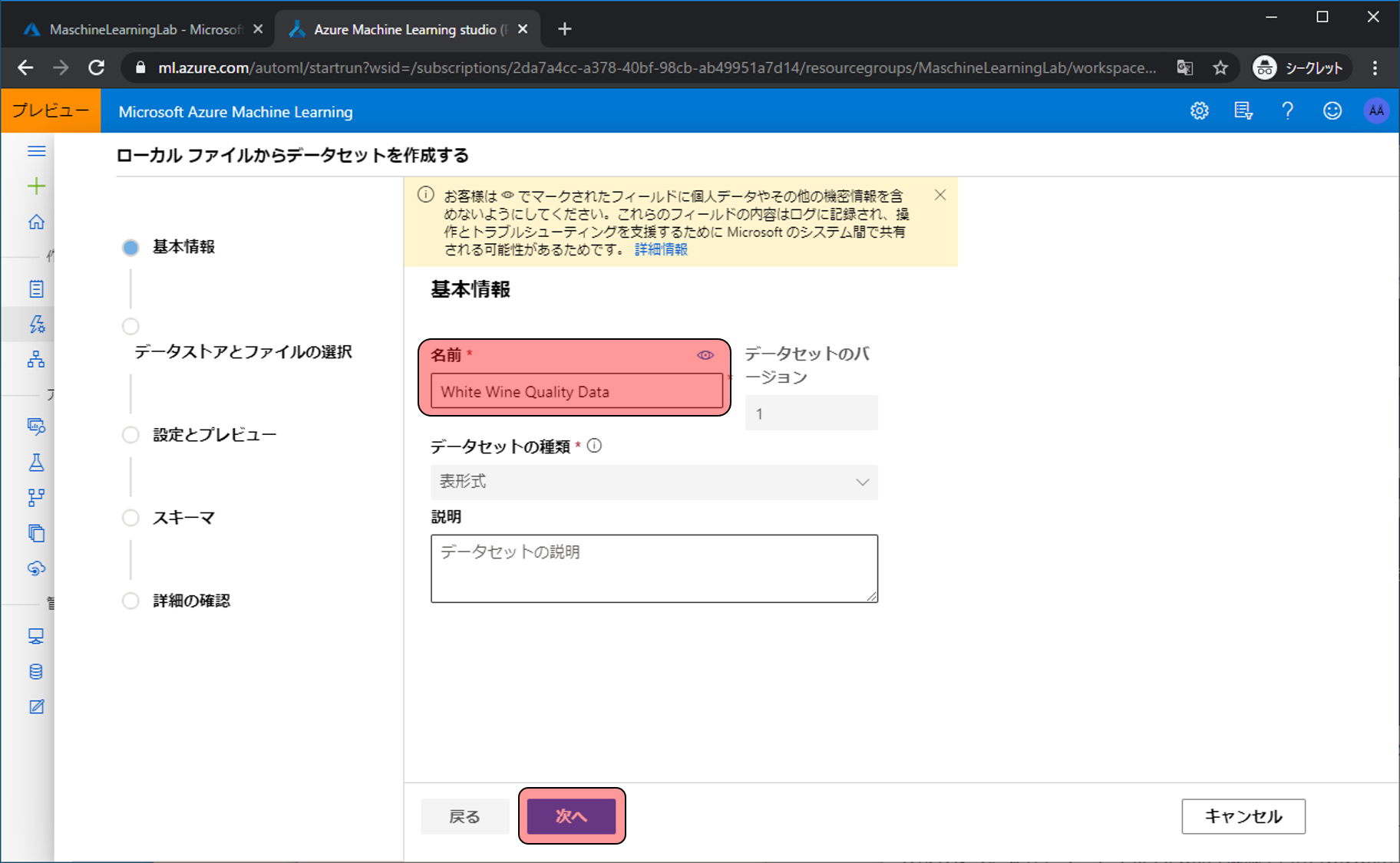Select the 基本情報 step radio circle

[x=130, y=248]
